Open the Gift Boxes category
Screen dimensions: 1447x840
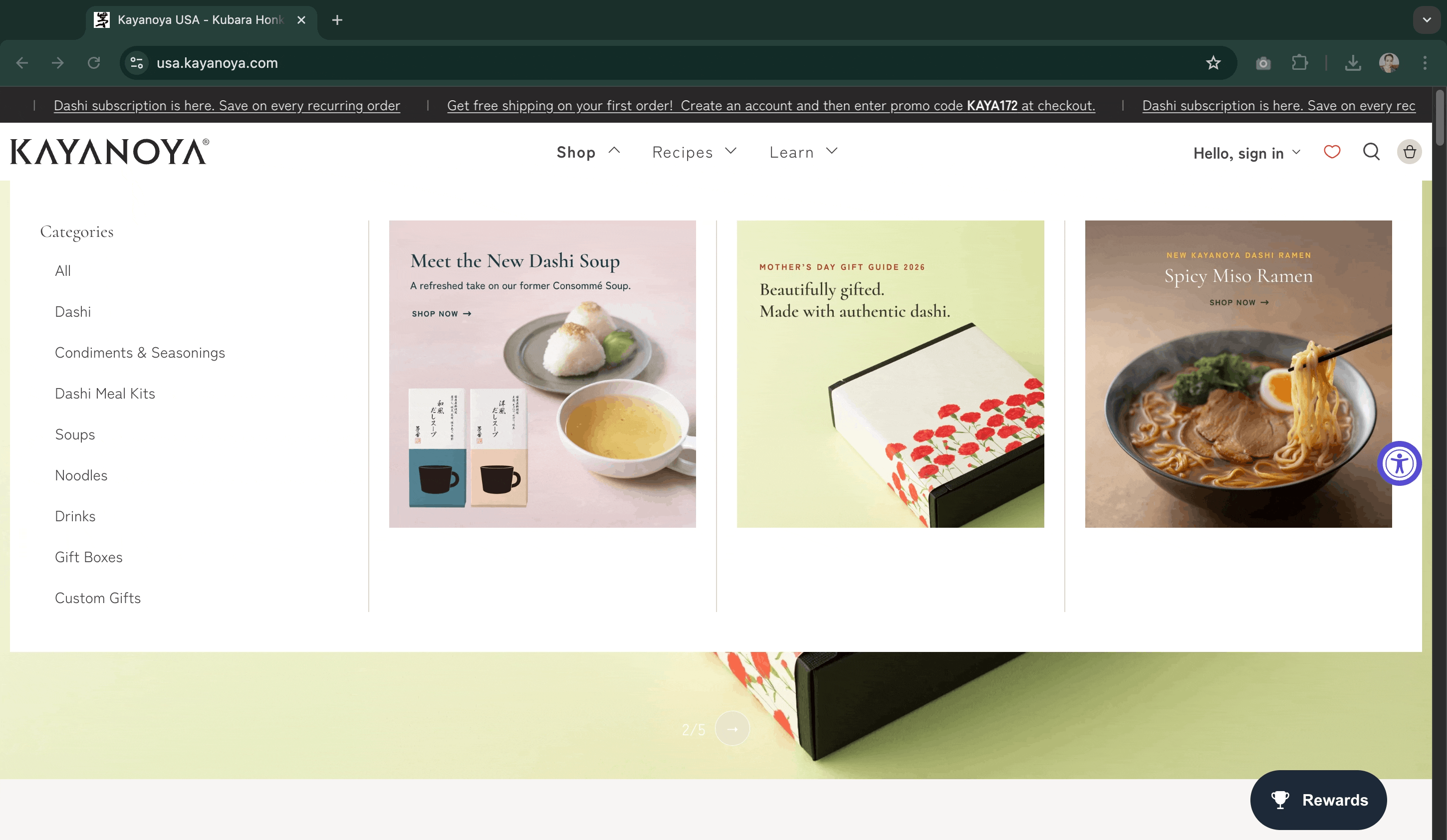pos(89,557)
